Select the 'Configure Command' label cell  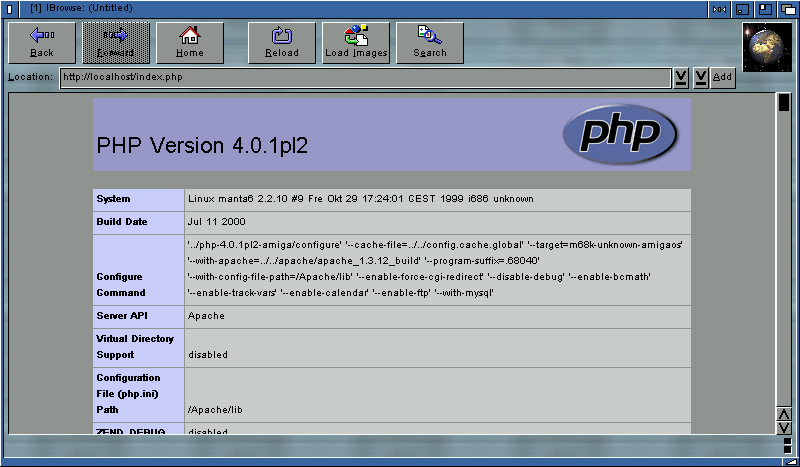coord(138,270)
